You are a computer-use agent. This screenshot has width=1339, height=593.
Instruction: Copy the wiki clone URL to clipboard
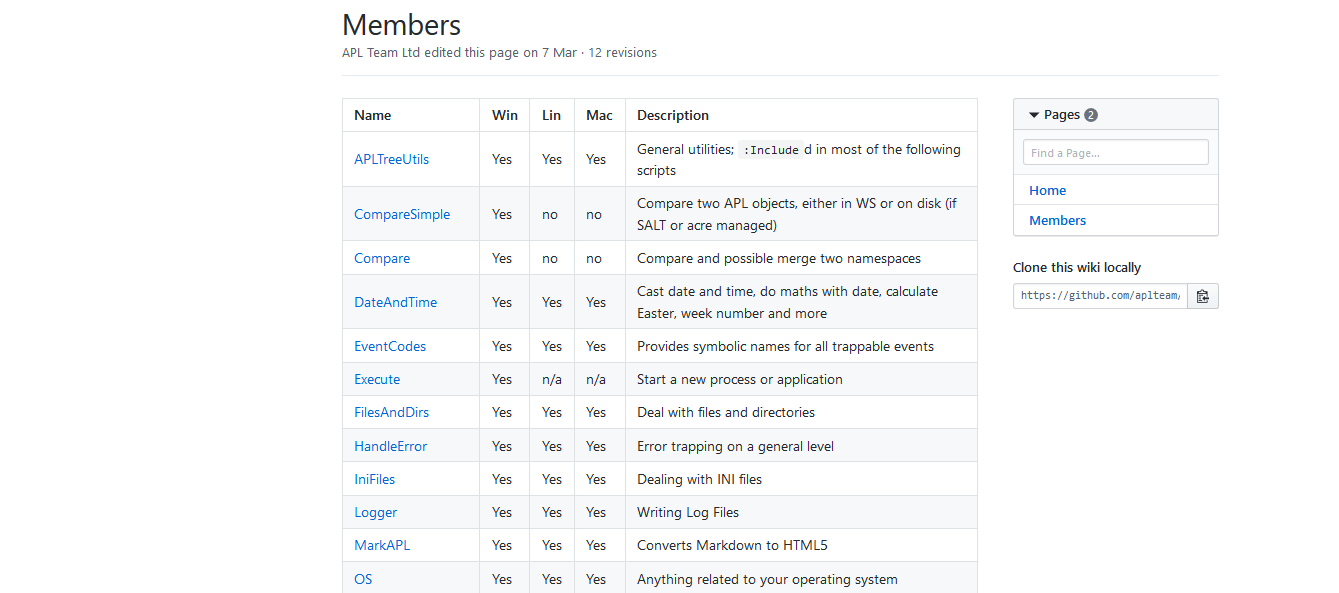[1203, 296]
